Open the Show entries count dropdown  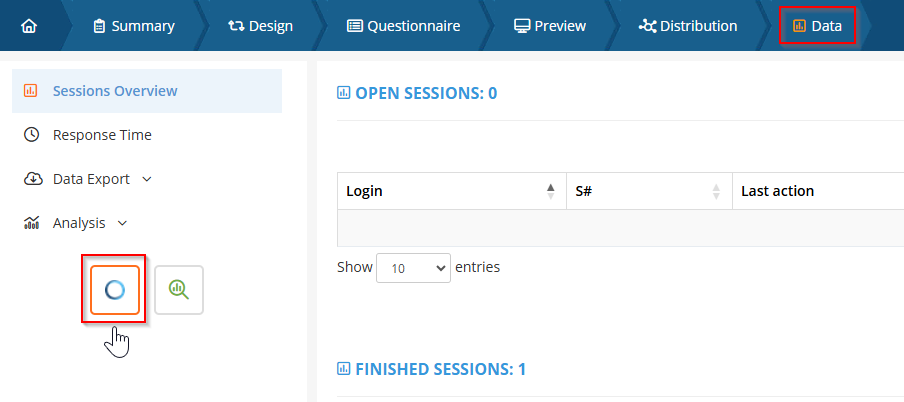[x=413, y=268]
